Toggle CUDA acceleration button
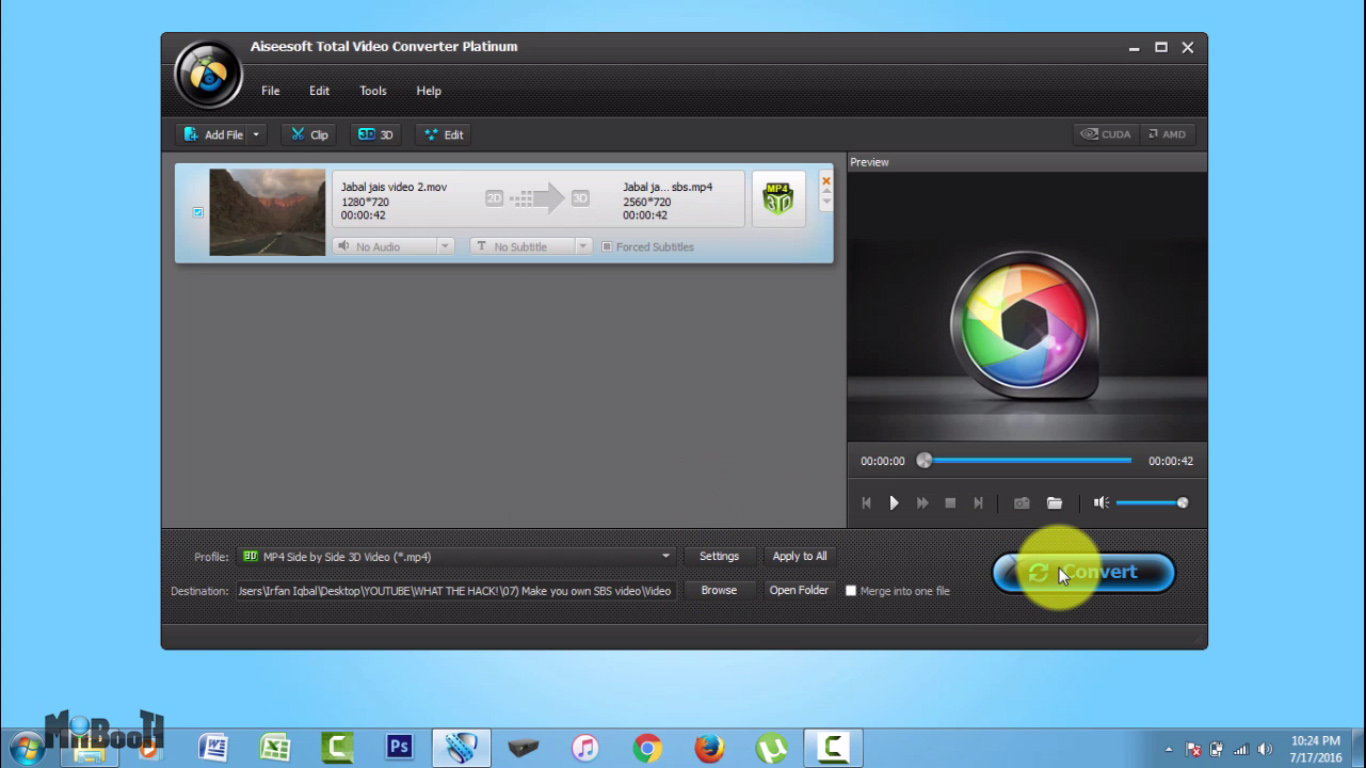1366x768 pixels. 1105,134
